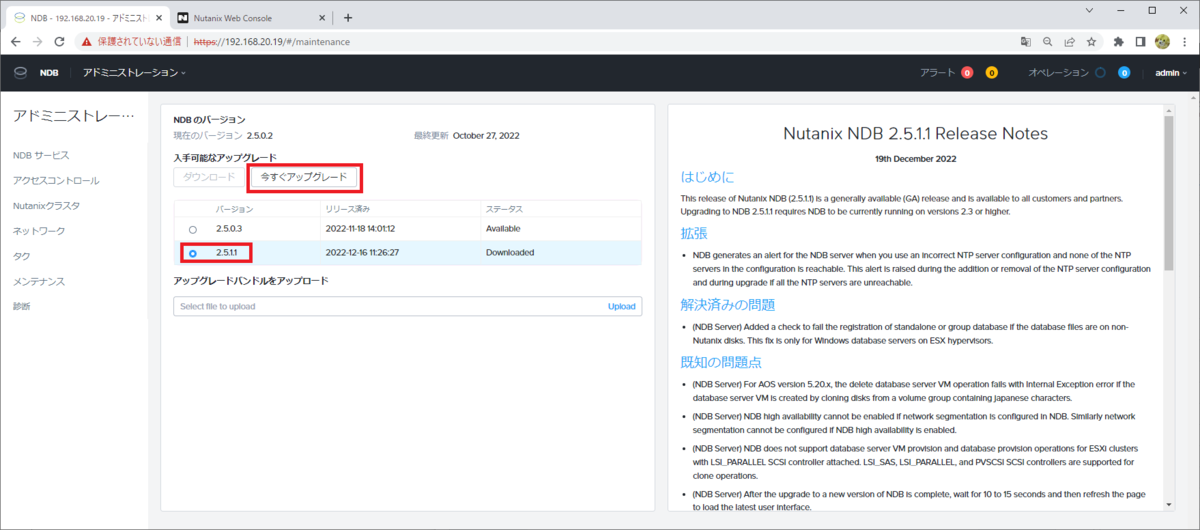
Task: Open Nutanixクラスタ in the sidebar
Action: [x=46, y=206]
